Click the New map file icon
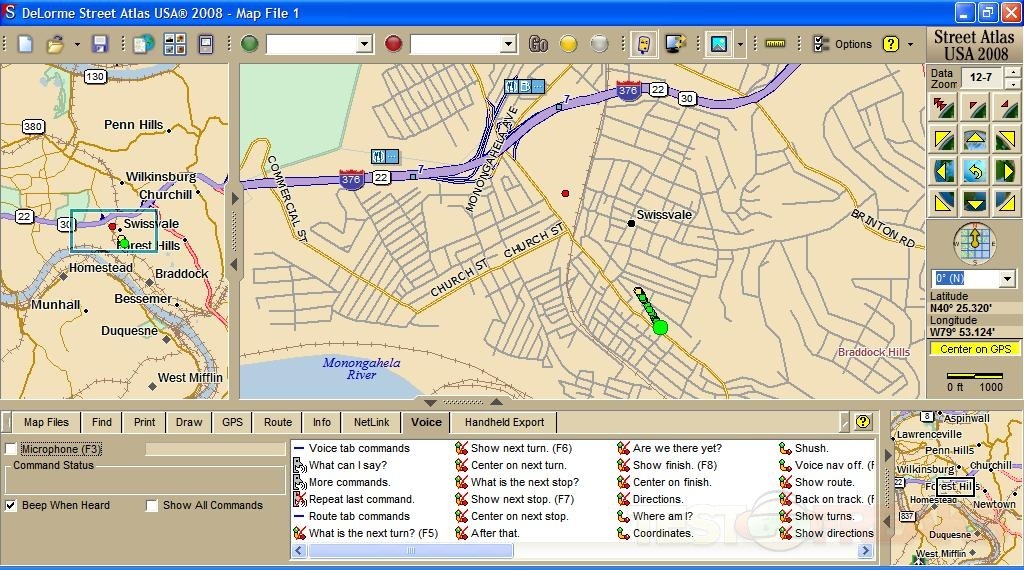 pyautogui.click(x=25, y=44)
